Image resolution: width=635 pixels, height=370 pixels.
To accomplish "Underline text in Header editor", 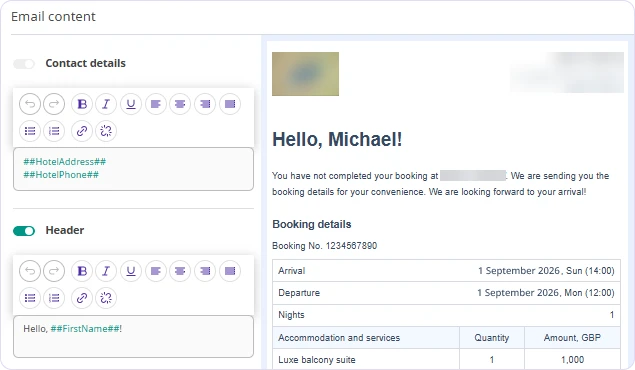I will (131, 271).
